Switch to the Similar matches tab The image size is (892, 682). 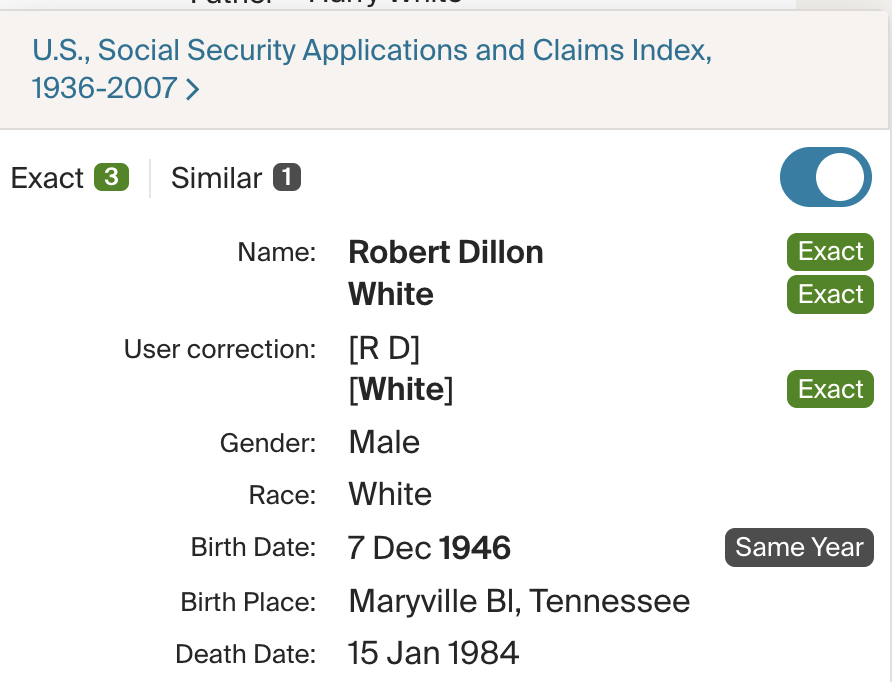pyautogui.click(x=217, y=178)
